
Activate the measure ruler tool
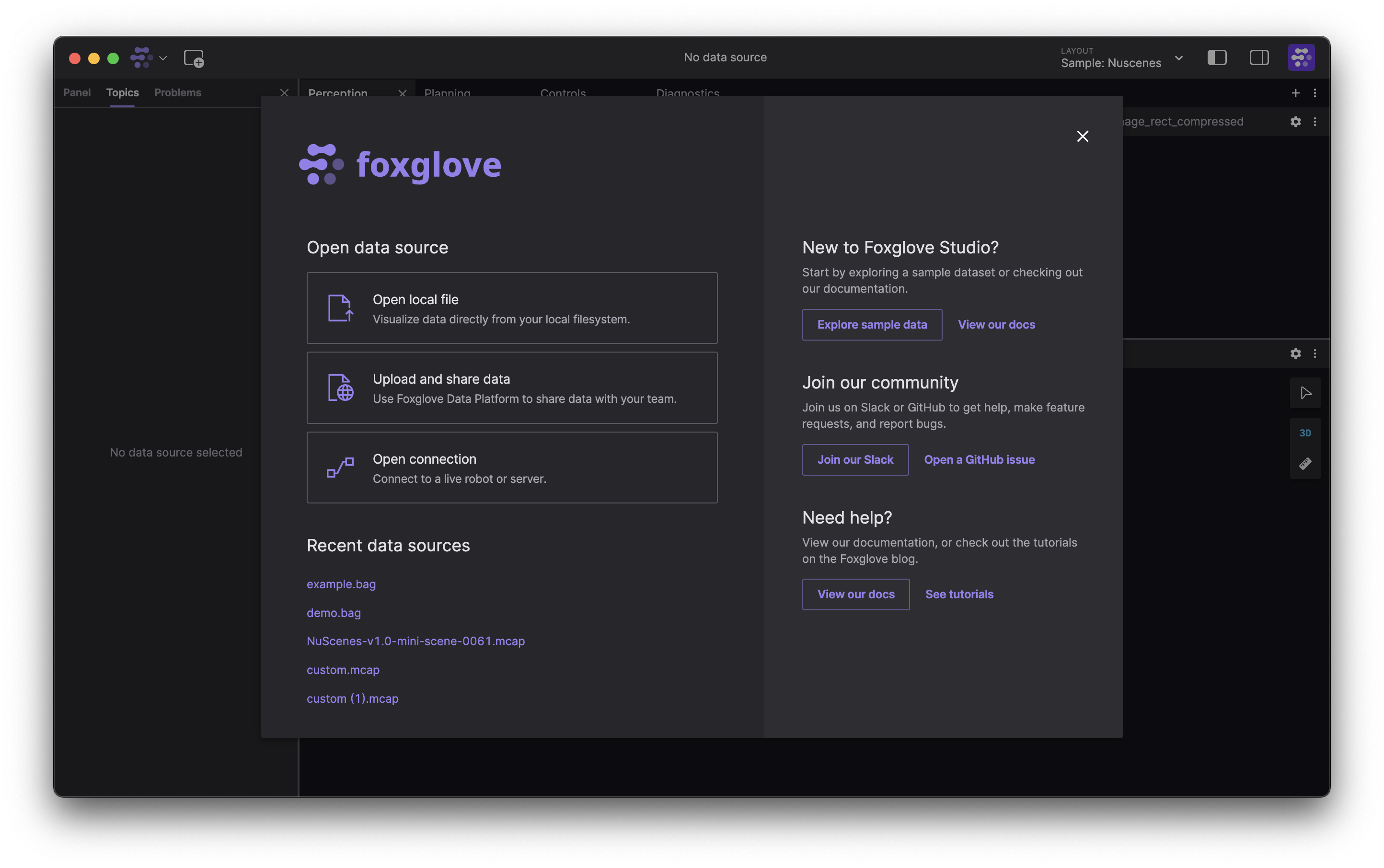(1305, 463)
